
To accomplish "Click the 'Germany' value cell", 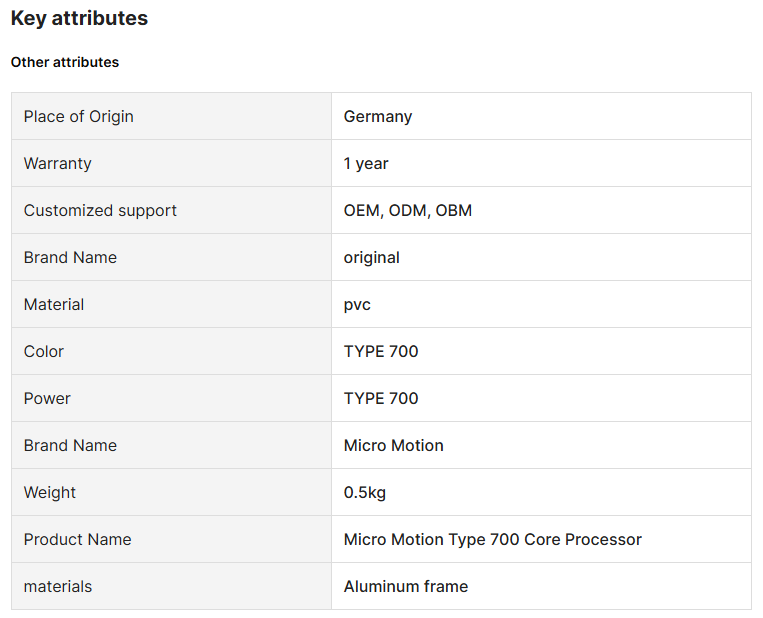I will coord(541,116).
